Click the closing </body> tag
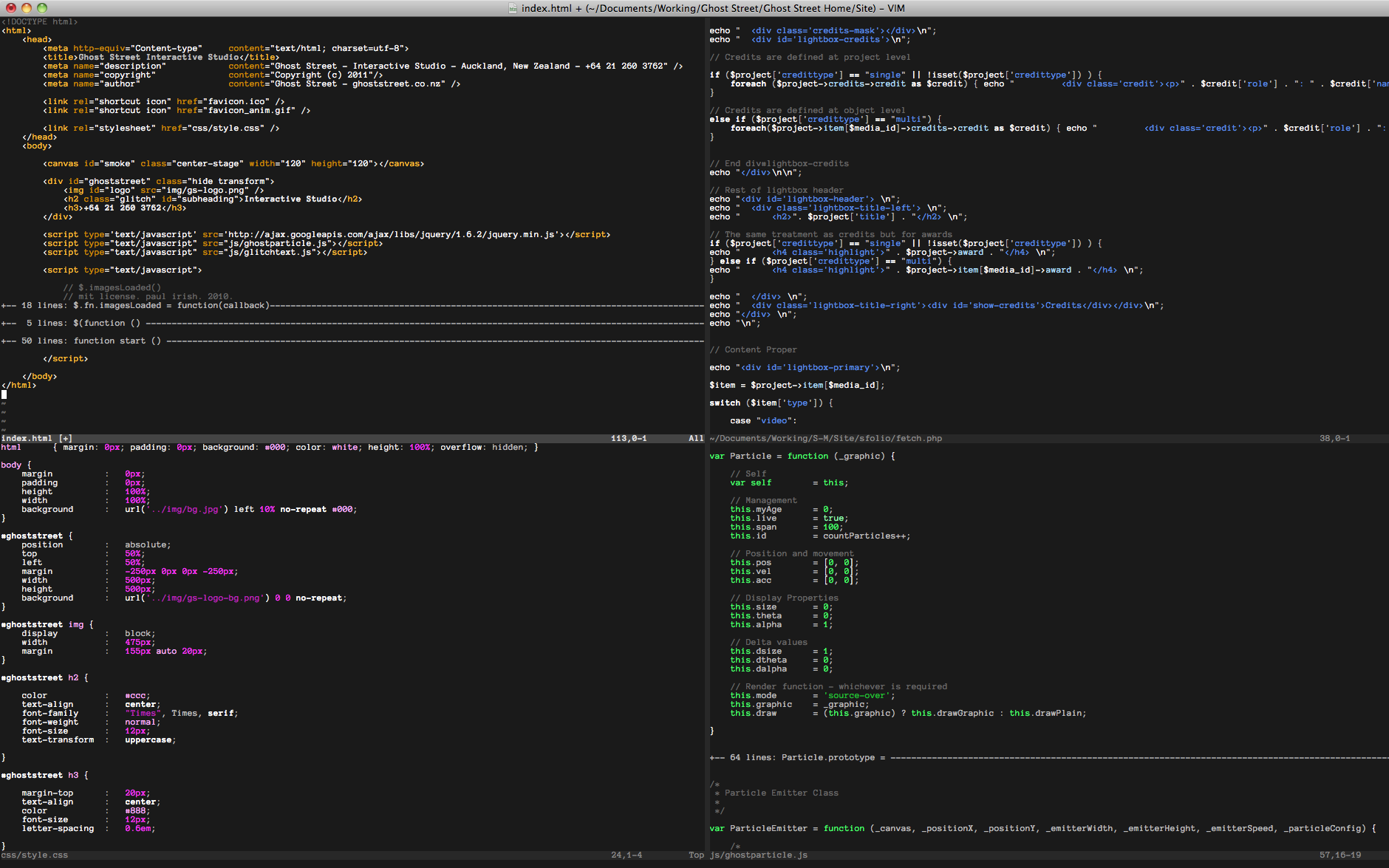Screen dimensions: 1389x868 [40, 376]
